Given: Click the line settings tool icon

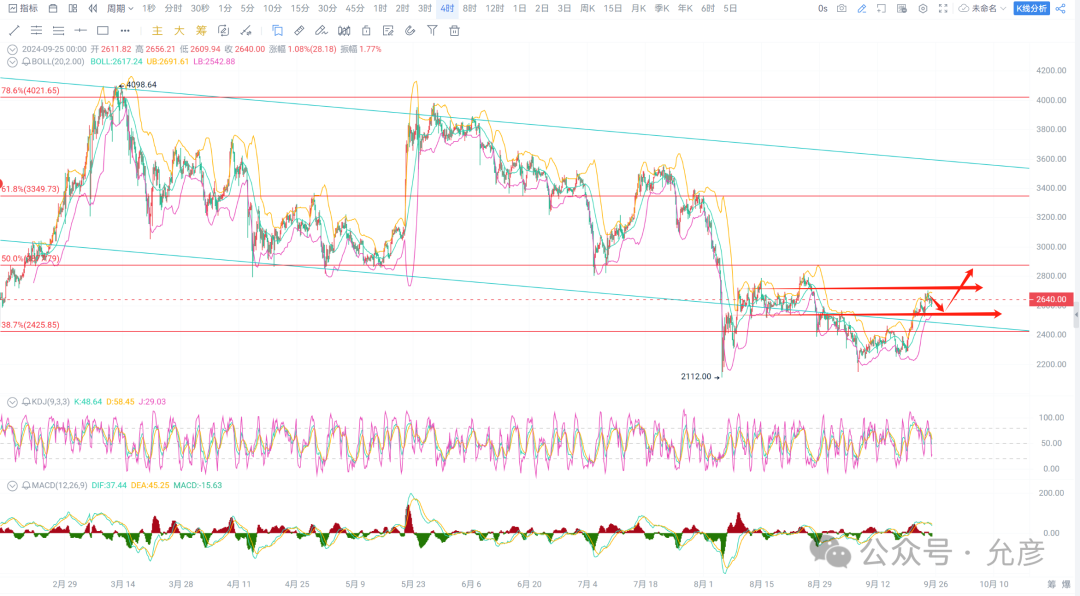Looking at the screenshot, I should pyautogui.click(x=245, y=30).
